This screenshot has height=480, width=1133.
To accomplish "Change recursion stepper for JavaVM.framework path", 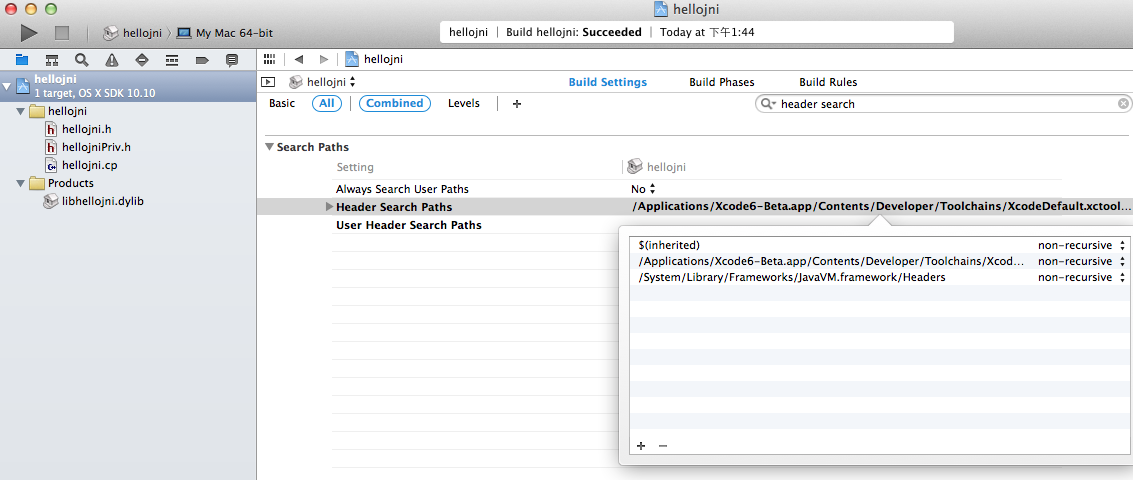I will (1122, 278).
